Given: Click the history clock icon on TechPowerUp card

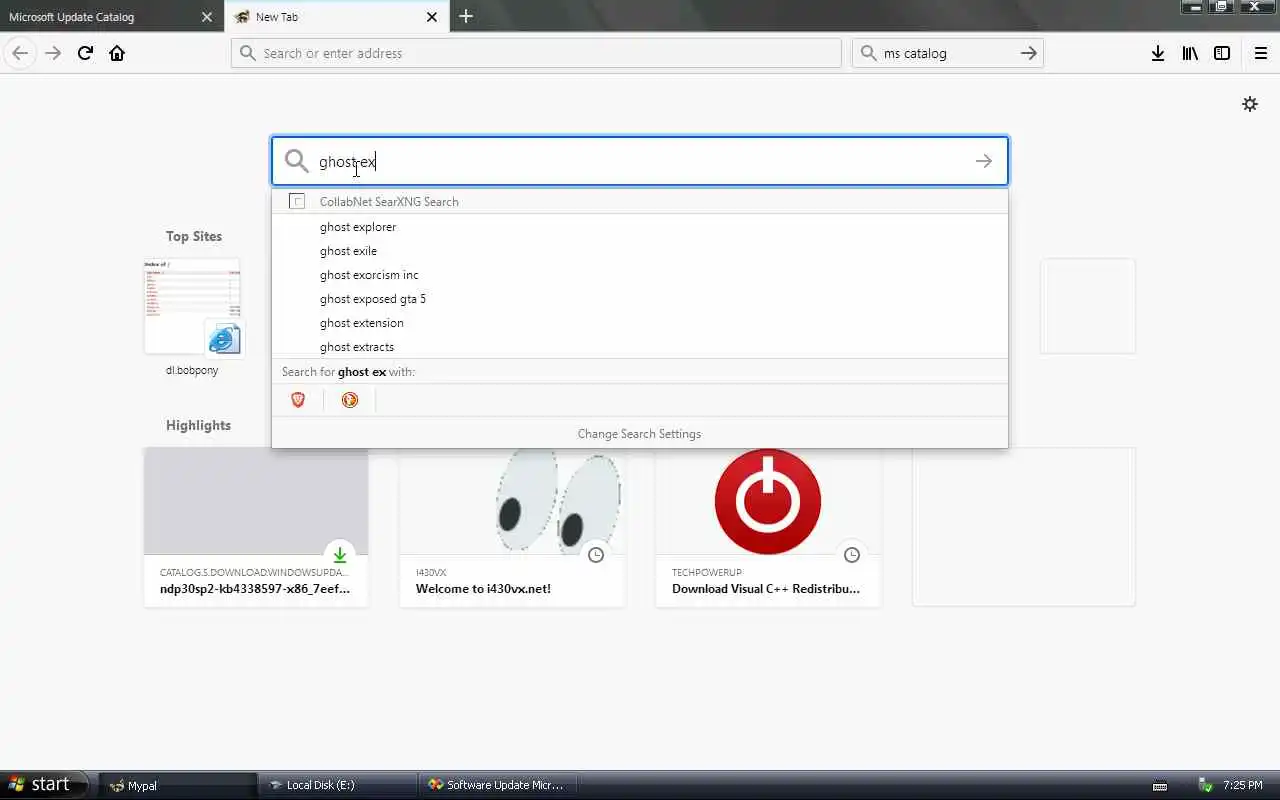Looking at the screenshot, I should [852, 555].
